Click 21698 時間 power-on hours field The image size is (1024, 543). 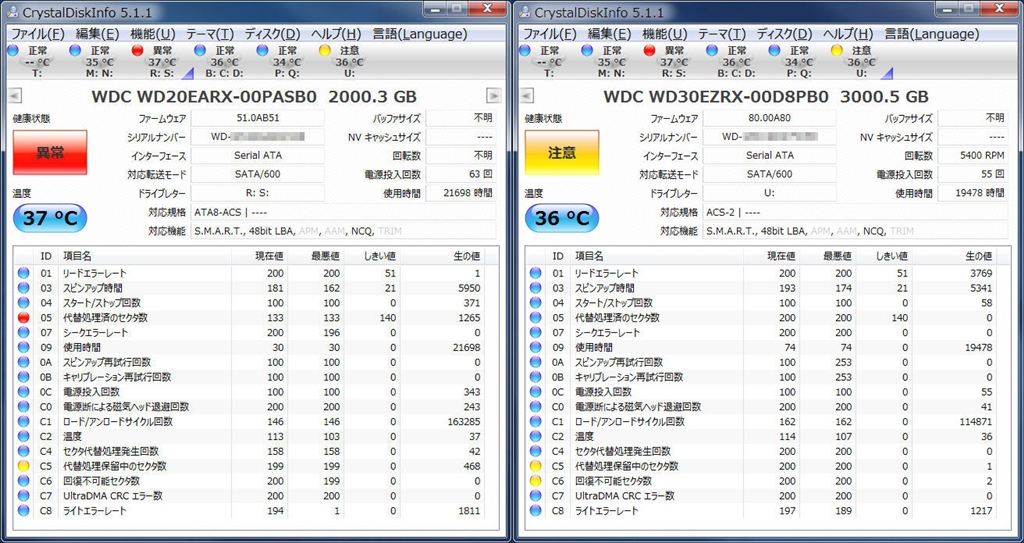(461, 193)
